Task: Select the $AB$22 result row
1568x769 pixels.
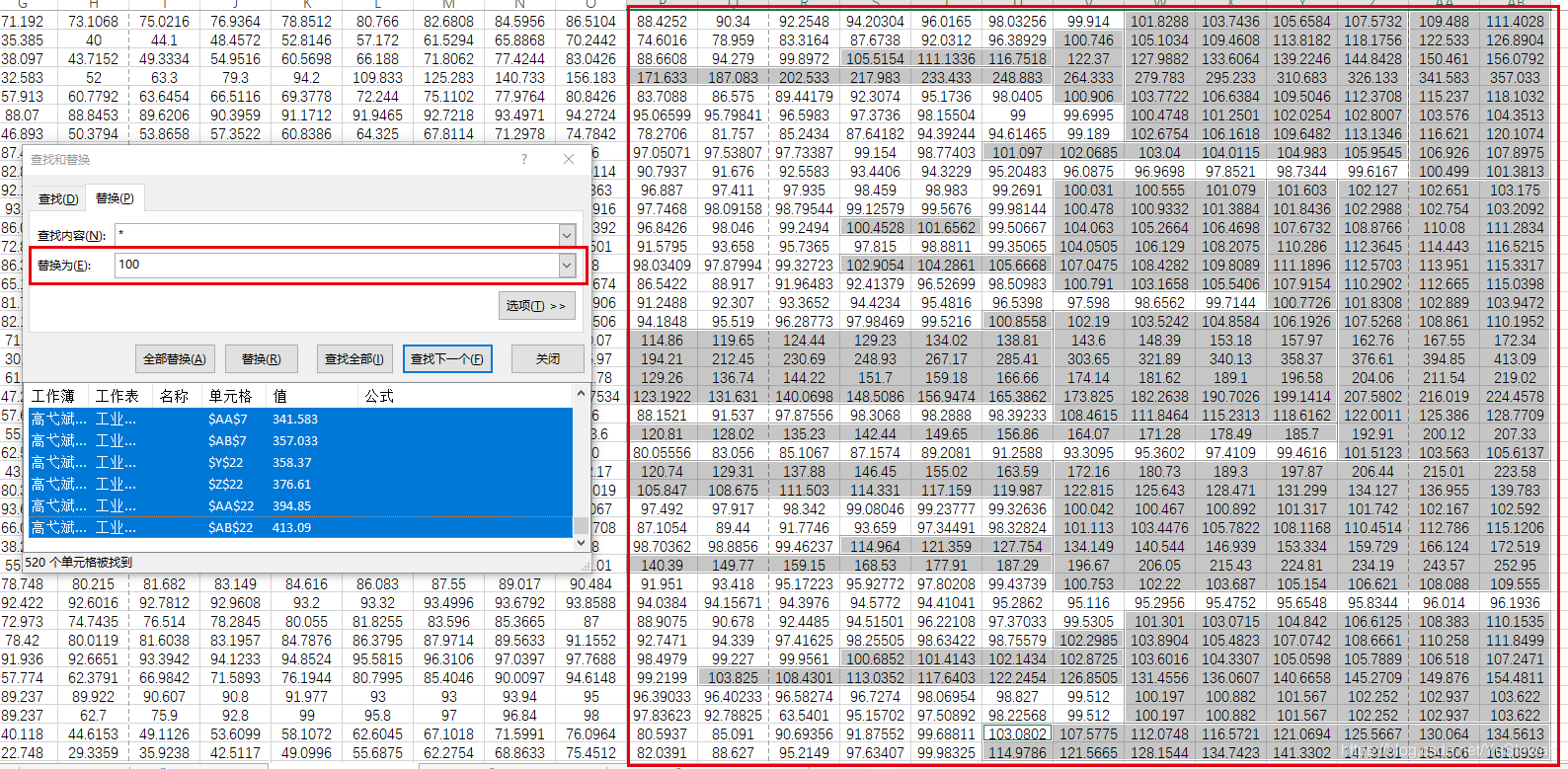Action: coord(301,528)
